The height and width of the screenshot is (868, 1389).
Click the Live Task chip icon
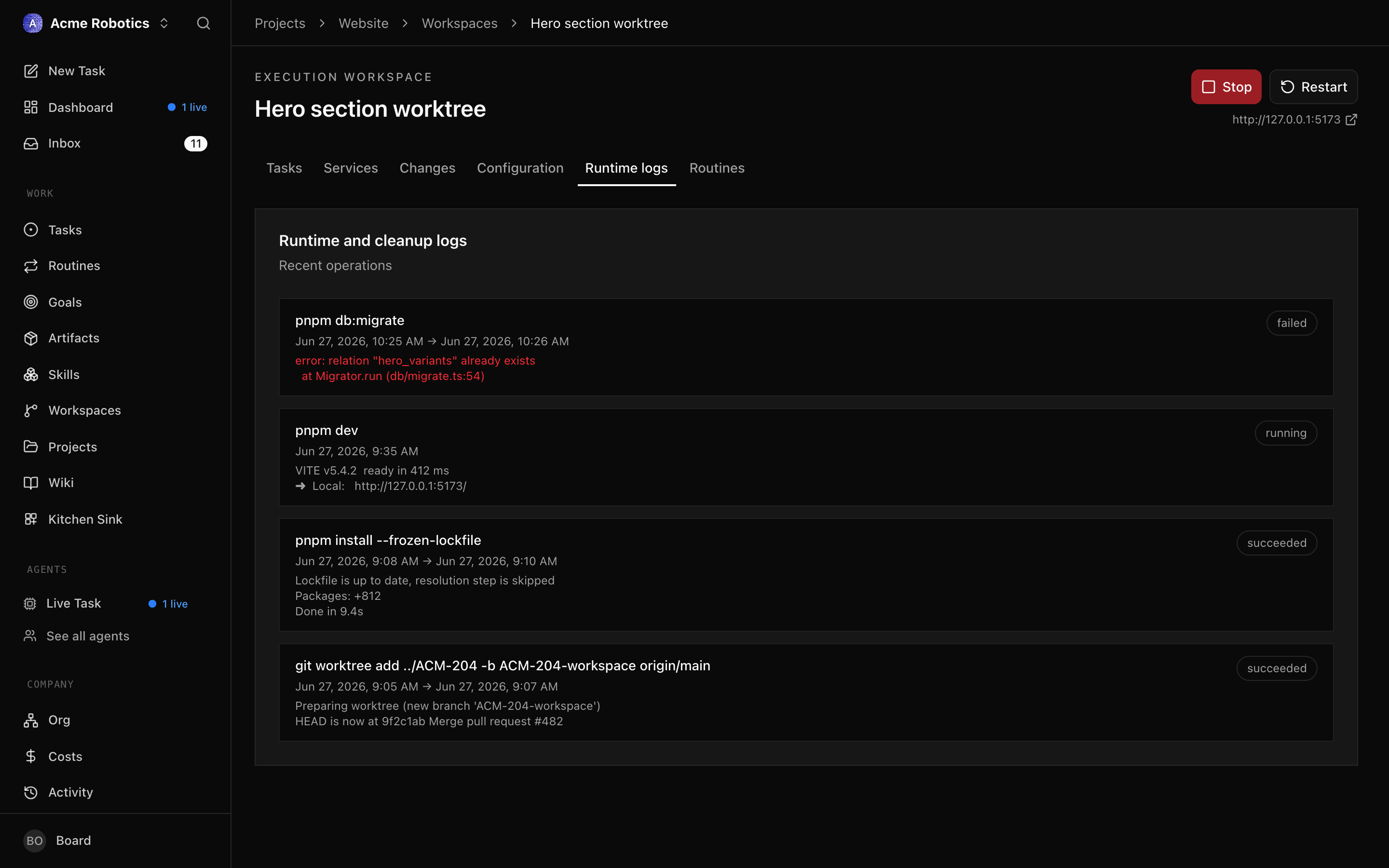tap(30, 603)
